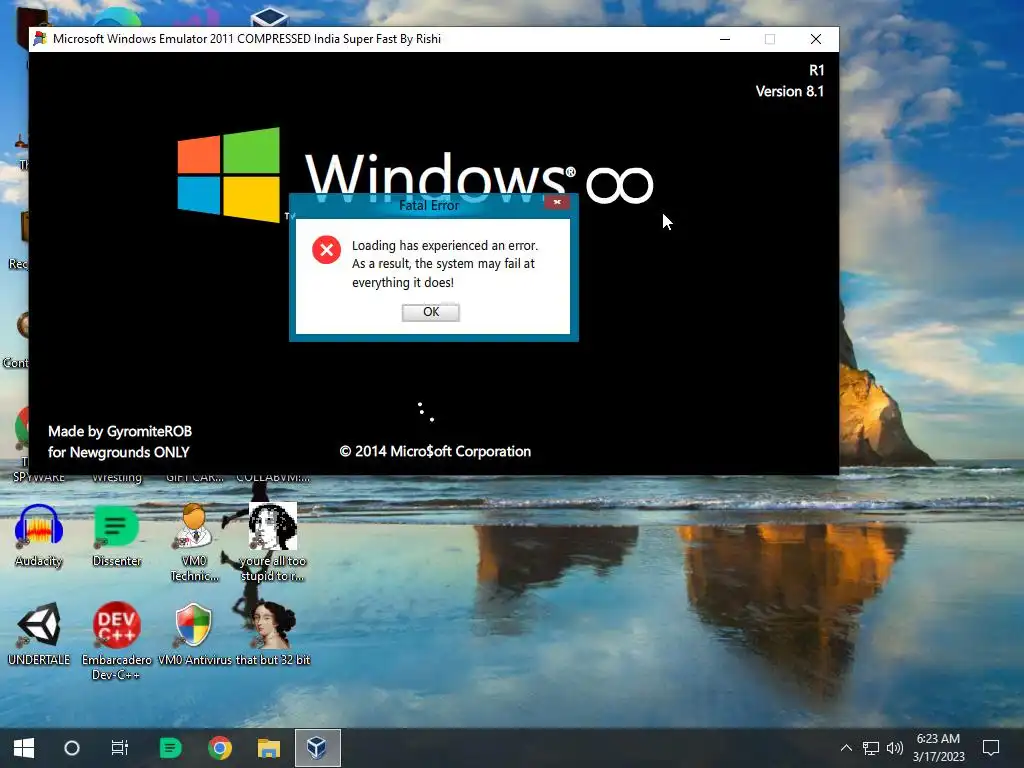
Task: Open Task View on taskbar
Action: pos(120,748)
